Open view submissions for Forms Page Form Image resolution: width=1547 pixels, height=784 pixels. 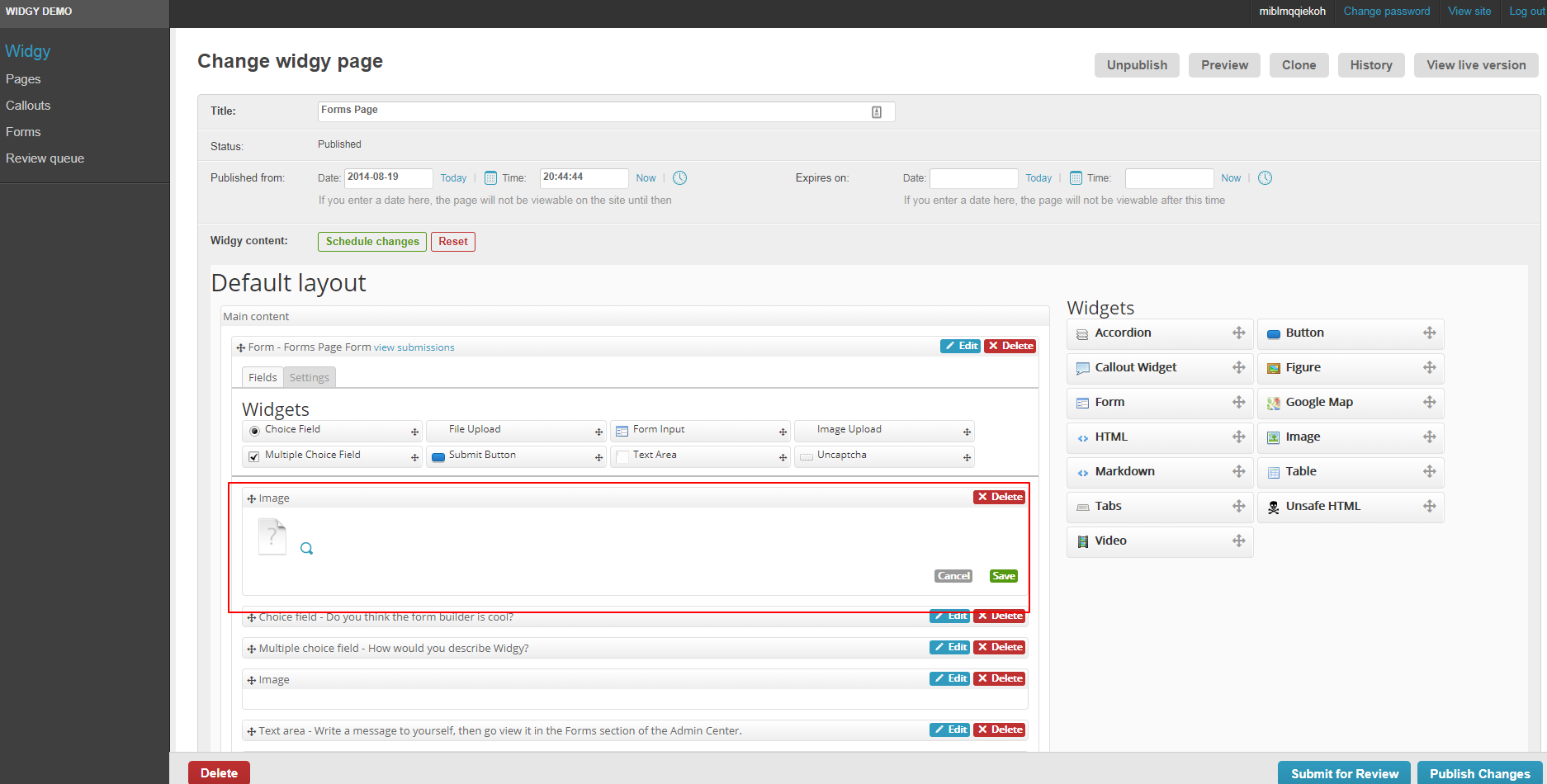[414, 347]
